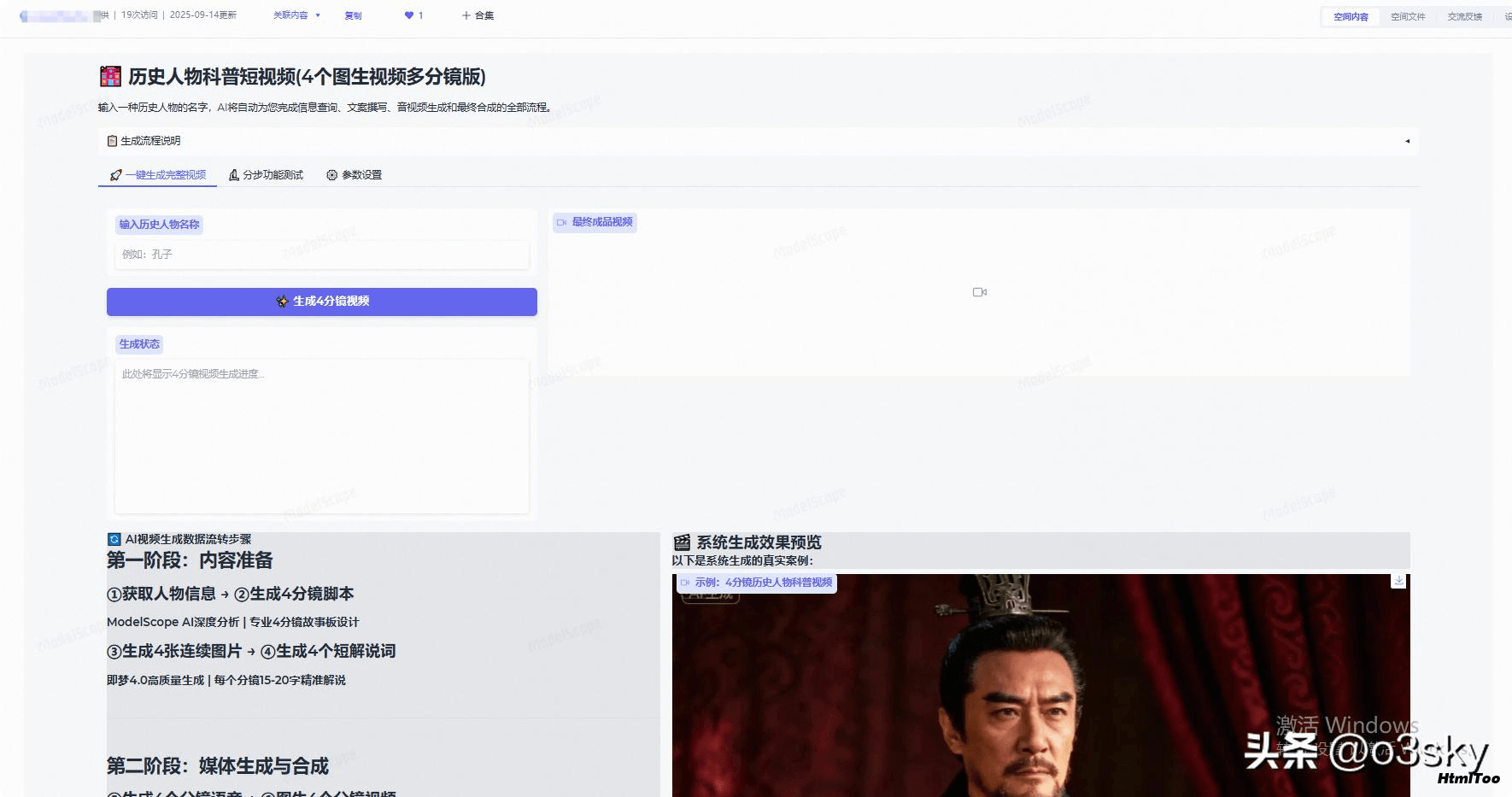
Task: Click the gear icon beside 参数设置
Action: (331, 174)
